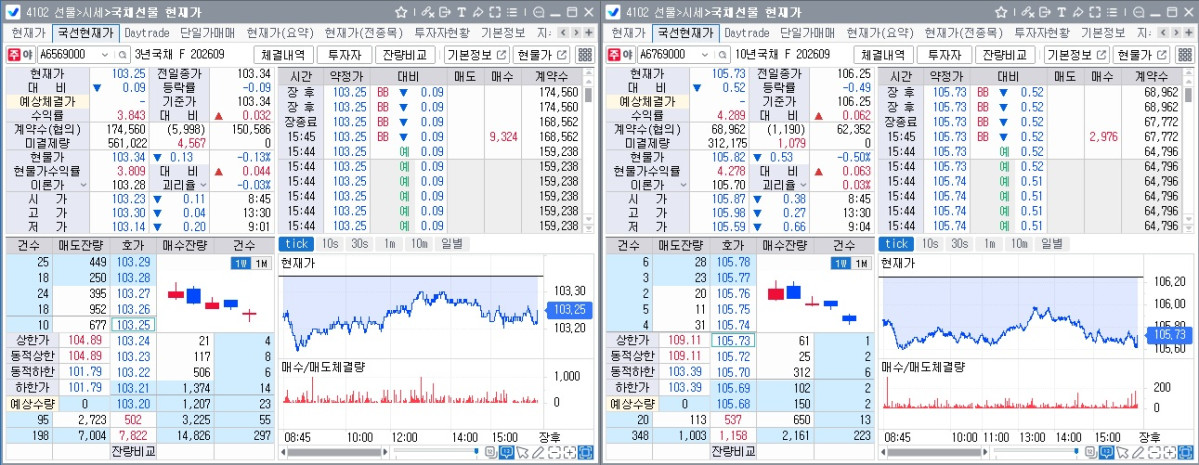Click the export icon in right window title bar
This screenshot has height=465, width=1199.
1045,12
